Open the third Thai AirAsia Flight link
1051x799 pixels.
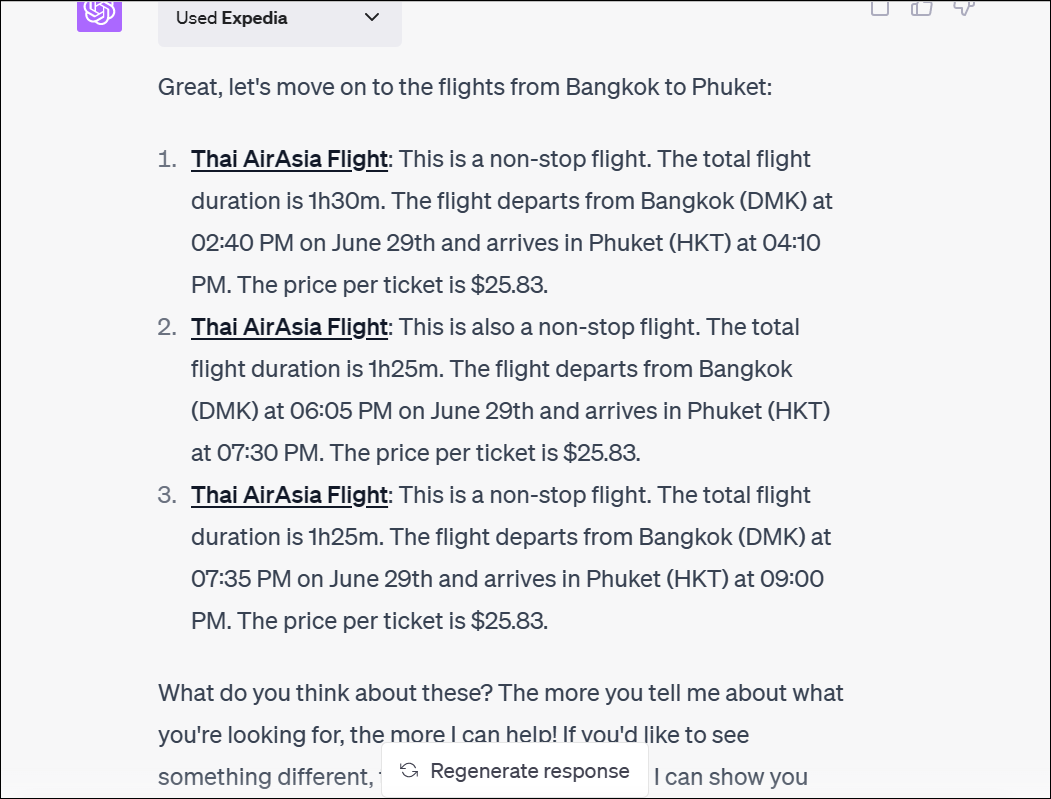point(289,495)
